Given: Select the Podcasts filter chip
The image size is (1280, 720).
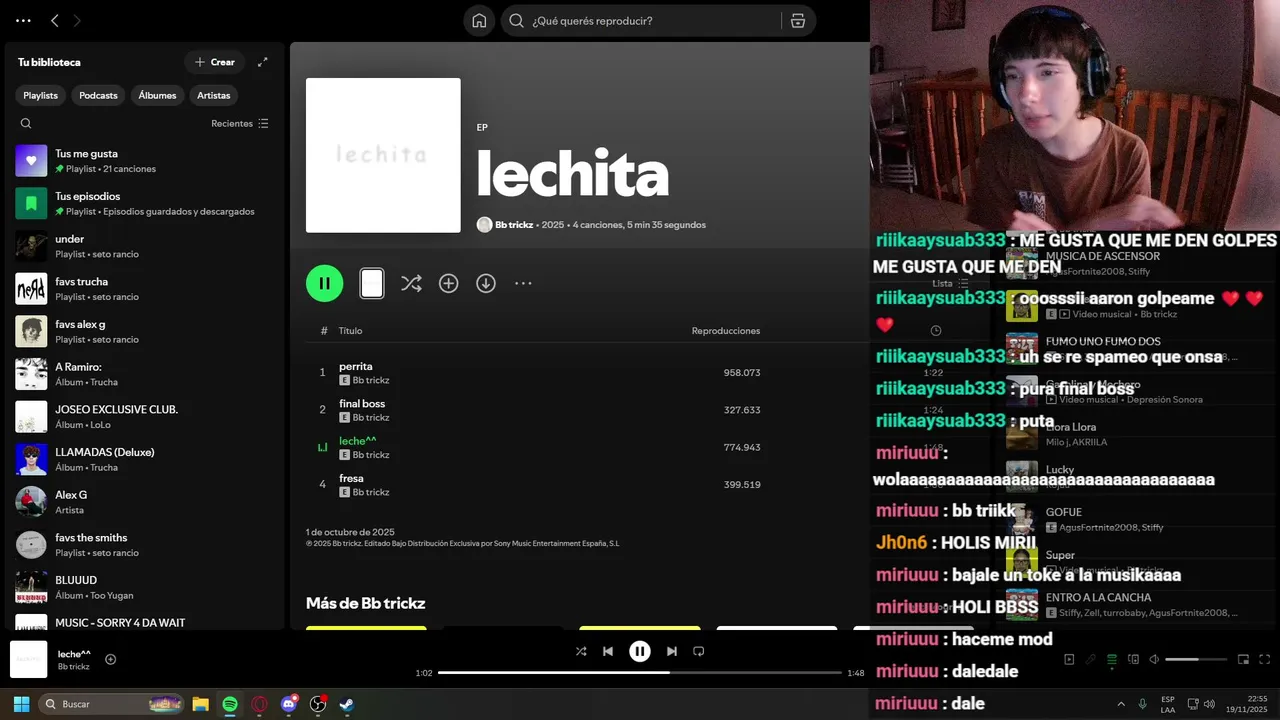Looking at the screenshot, I should (x=98, y=95).
